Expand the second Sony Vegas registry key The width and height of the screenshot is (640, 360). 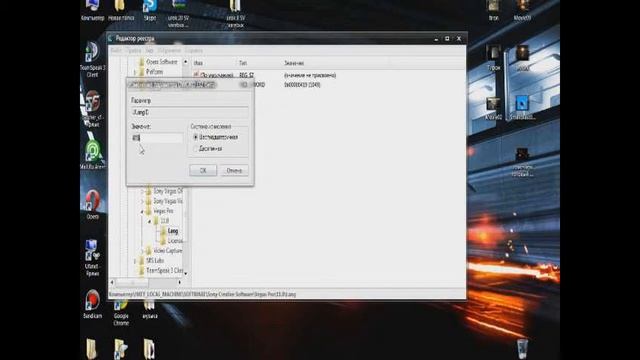pos(142,201)
